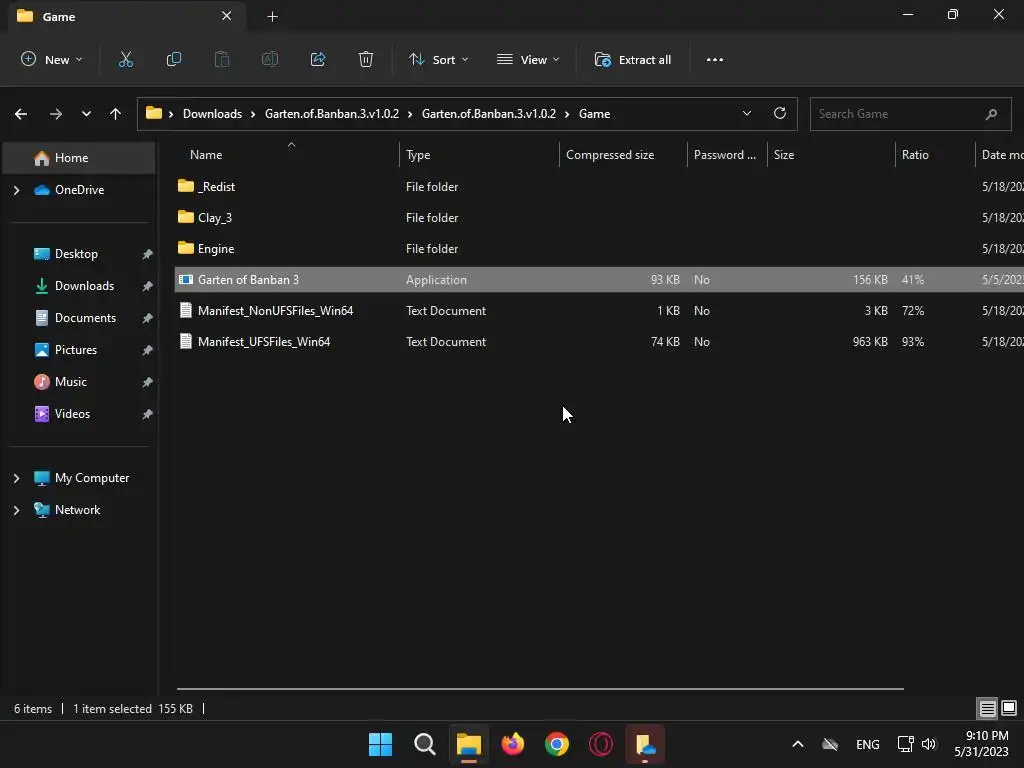Open Opera browser from the taskbar
Image resolution: width=1024 pixels, height=768 pixels.
tap(601, 744)
